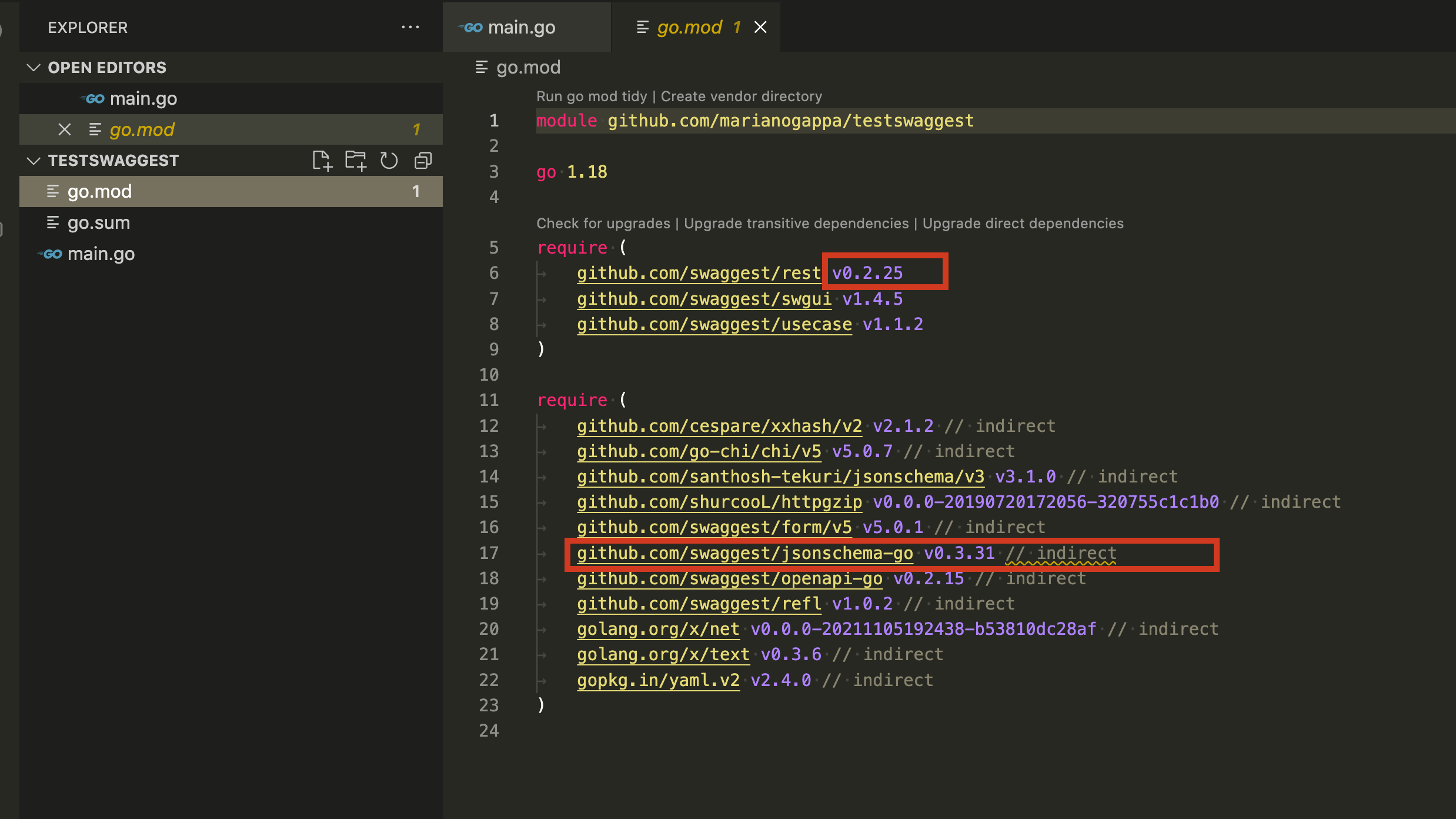Create a New Folder in Explorer

pos(356,159)
